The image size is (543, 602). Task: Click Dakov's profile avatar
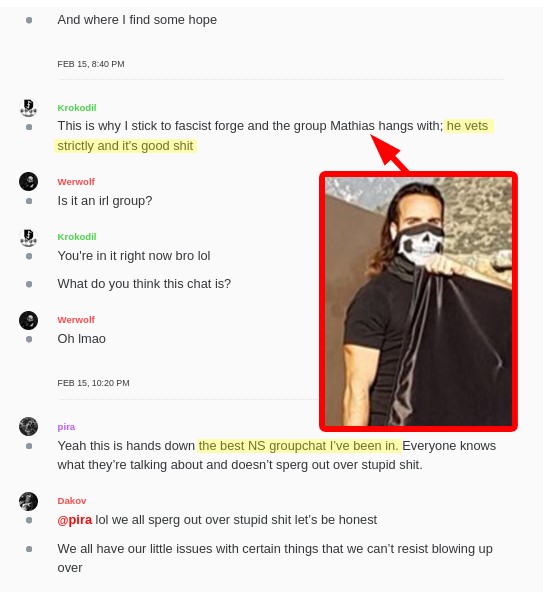point(28,501)
